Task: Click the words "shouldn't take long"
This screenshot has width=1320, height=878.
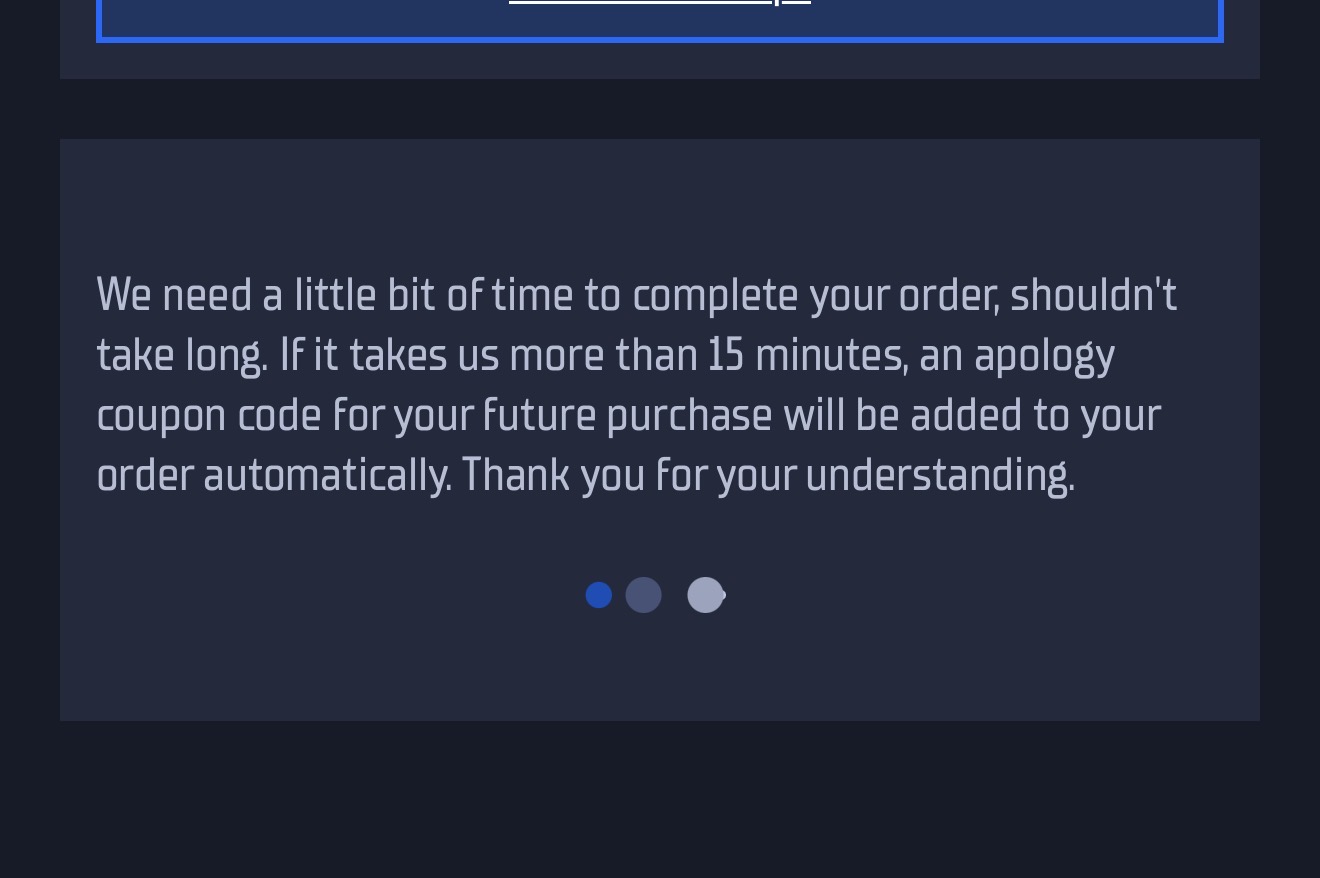Action: [x=1092, y=295]
